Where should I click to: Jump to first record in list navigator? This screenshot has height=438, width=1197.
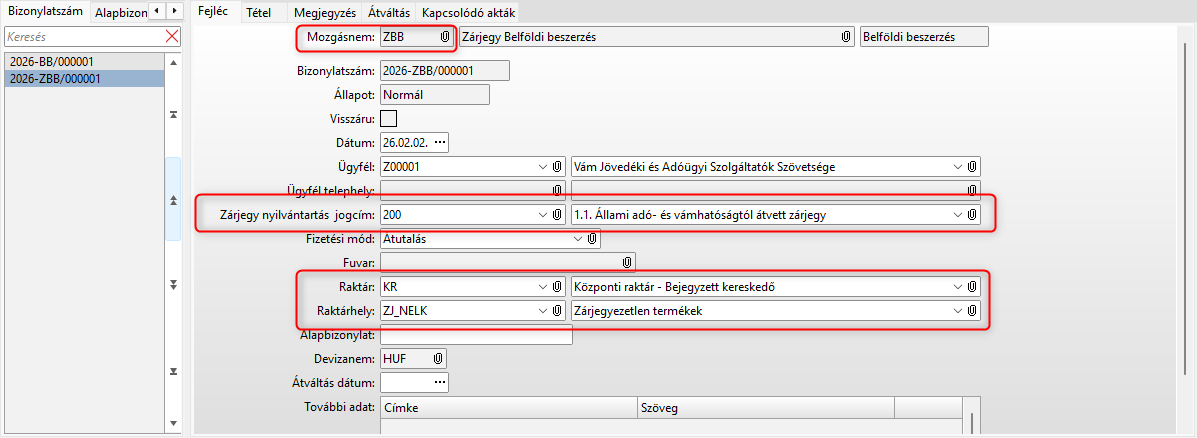(x=173, y=114)
